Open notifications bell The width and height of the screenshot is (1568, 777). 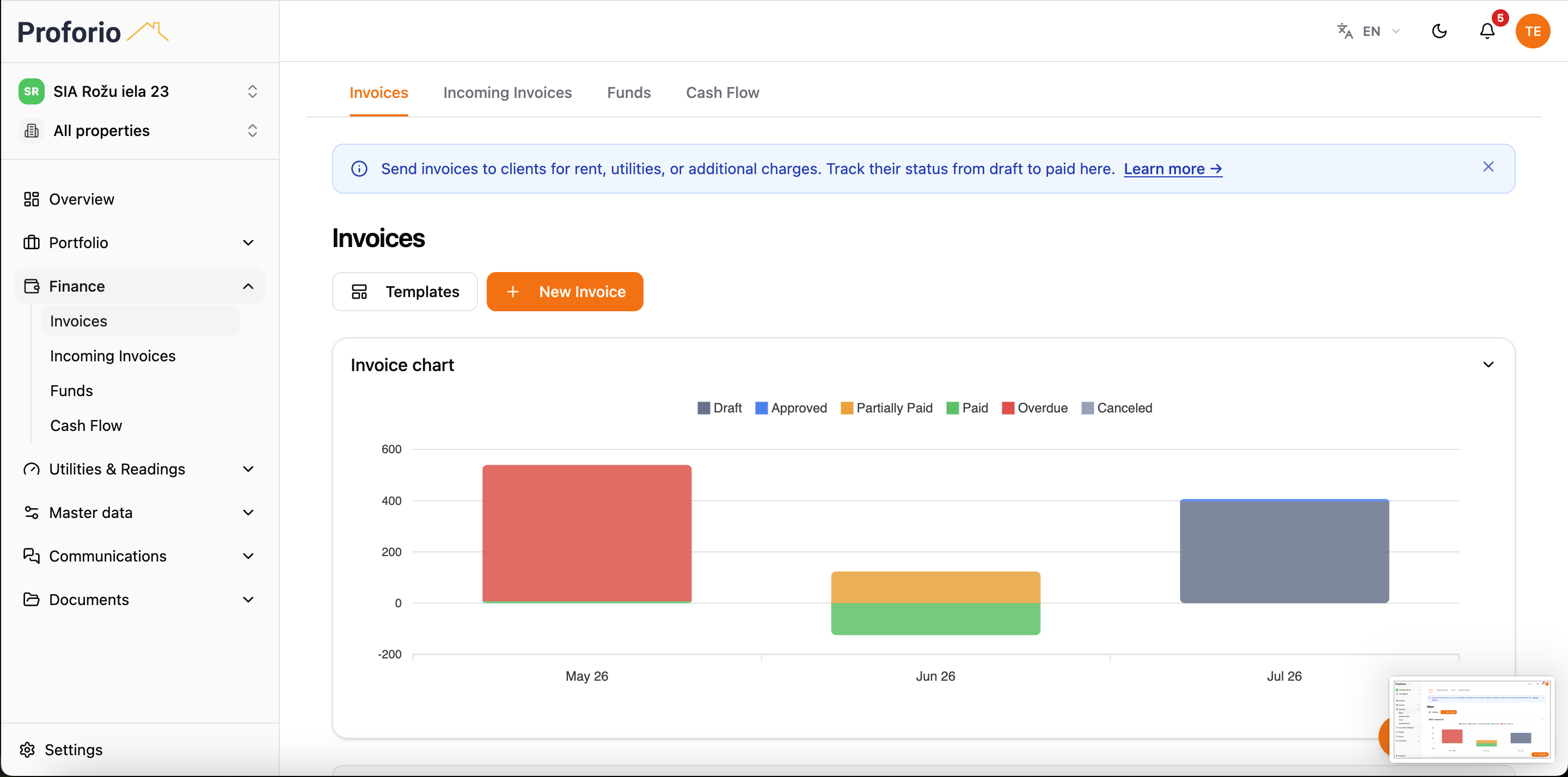coord(1487,31)
